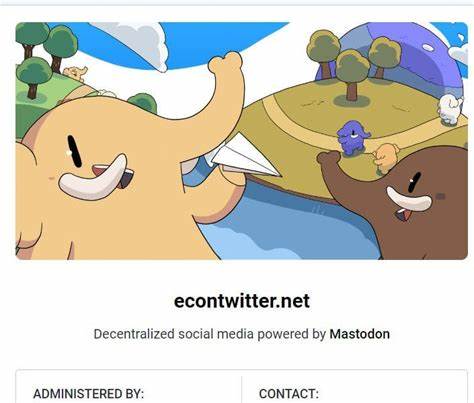This screenshot has height=403, width=474.
Task: Click the gray cloud at top of banner
Action: tap(137, 42)
